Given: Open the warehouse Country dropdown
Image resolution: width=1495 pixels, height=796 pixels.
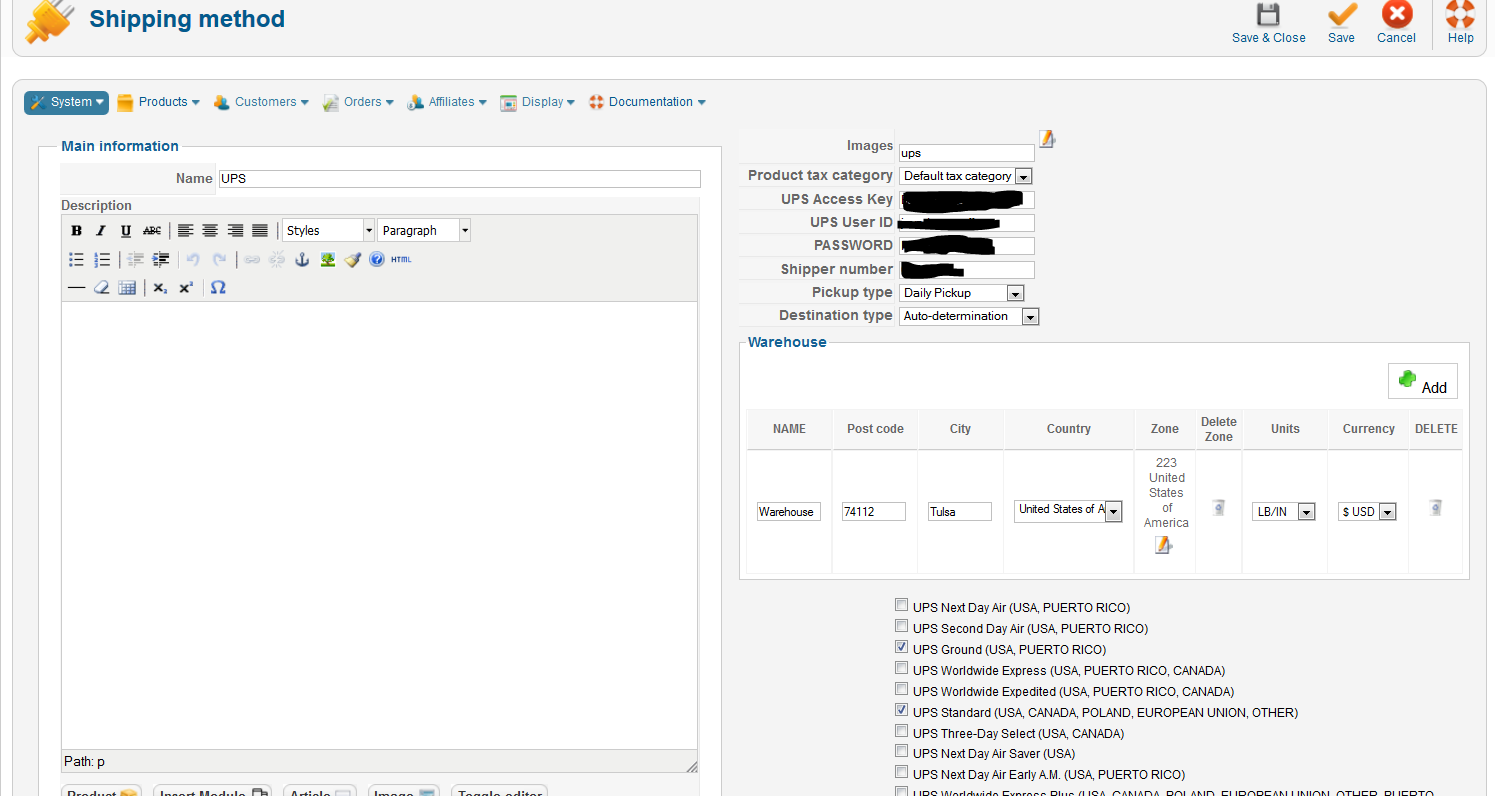Looking at the screenshot, I should coord(1068,511).
